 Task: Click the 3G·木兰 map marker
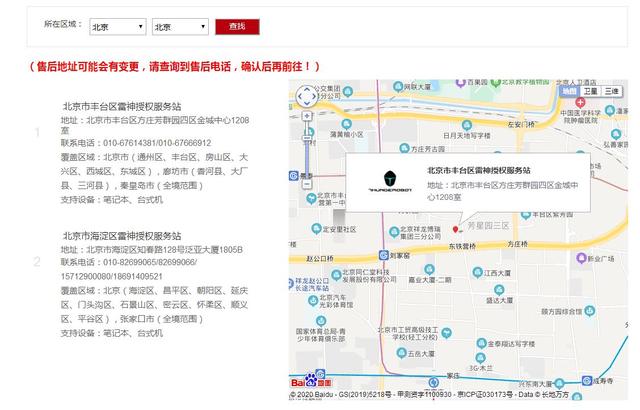(x=480, y=358)
